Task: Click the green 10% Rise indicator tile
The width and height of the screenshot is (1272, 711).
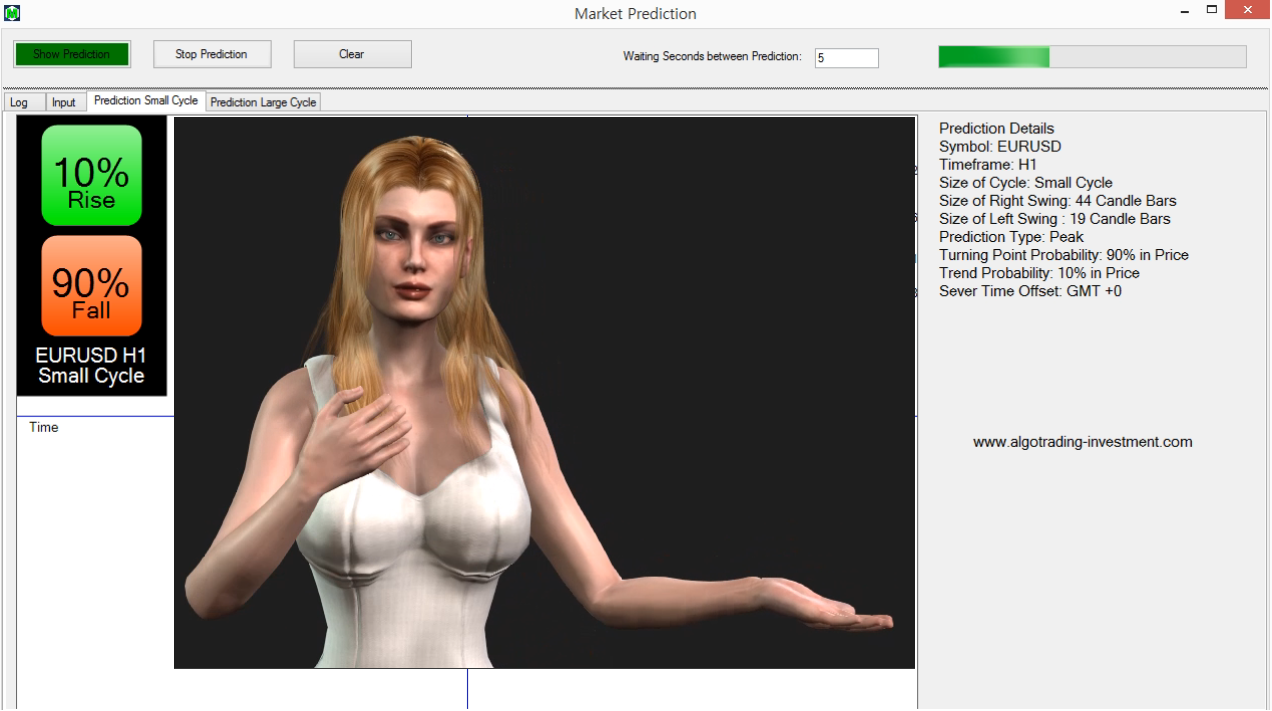Action: [x=91, y=176]
